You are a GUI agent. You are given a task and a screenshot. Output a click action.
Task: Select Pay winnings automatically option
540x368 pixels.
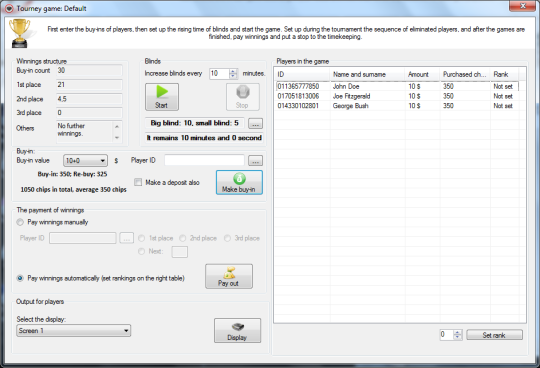tap(20, 278)
